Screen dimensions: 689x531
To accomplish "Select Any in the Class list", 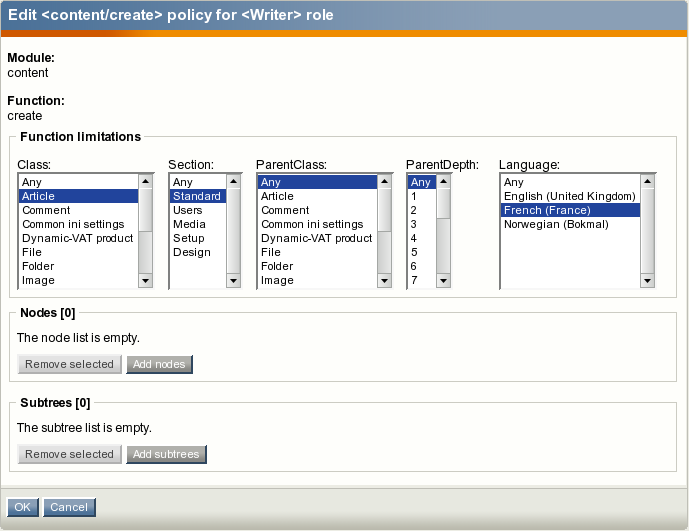I will 79,182.
